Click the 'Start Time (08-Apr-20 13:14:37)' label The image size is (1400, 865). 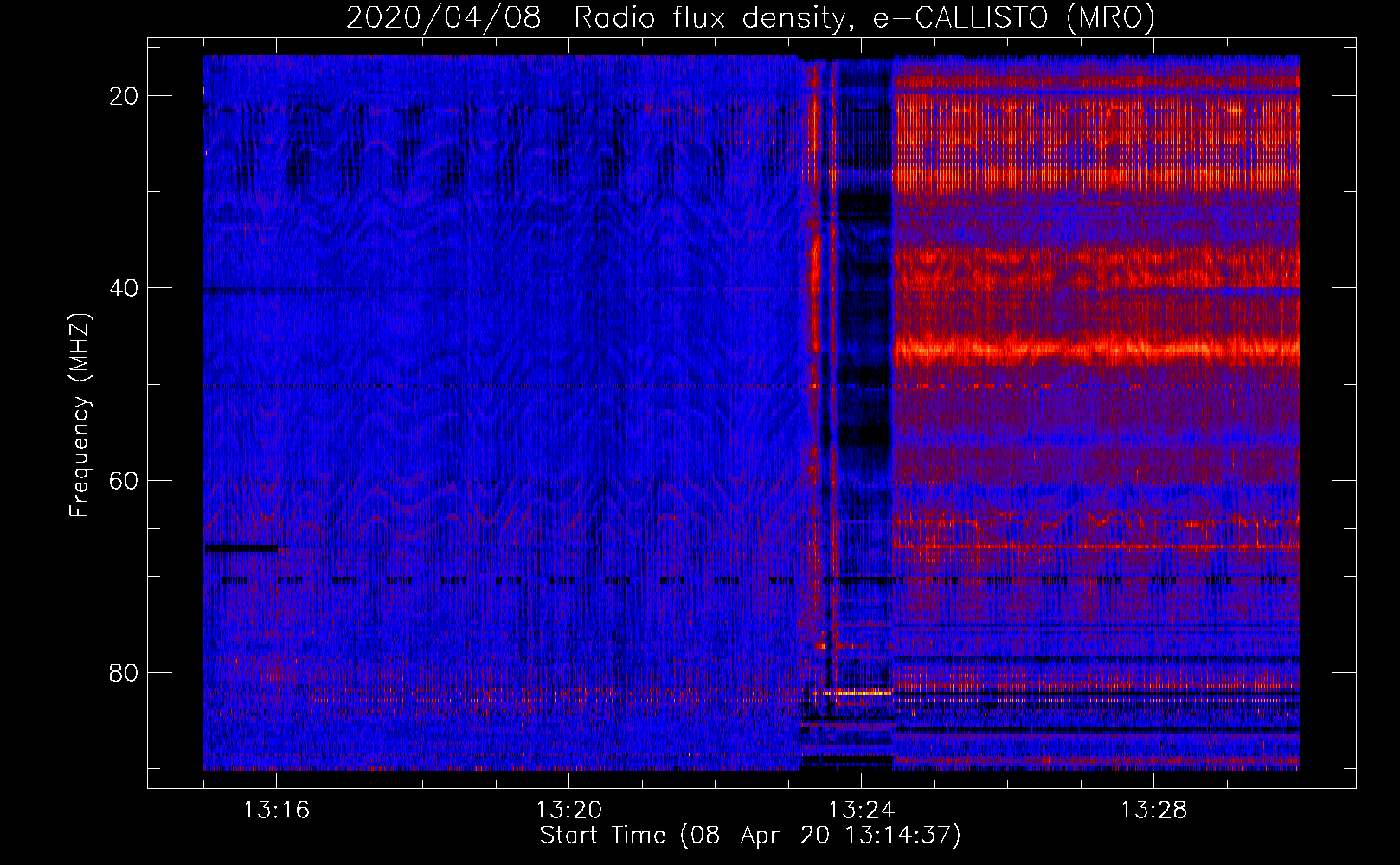[750, 836]
